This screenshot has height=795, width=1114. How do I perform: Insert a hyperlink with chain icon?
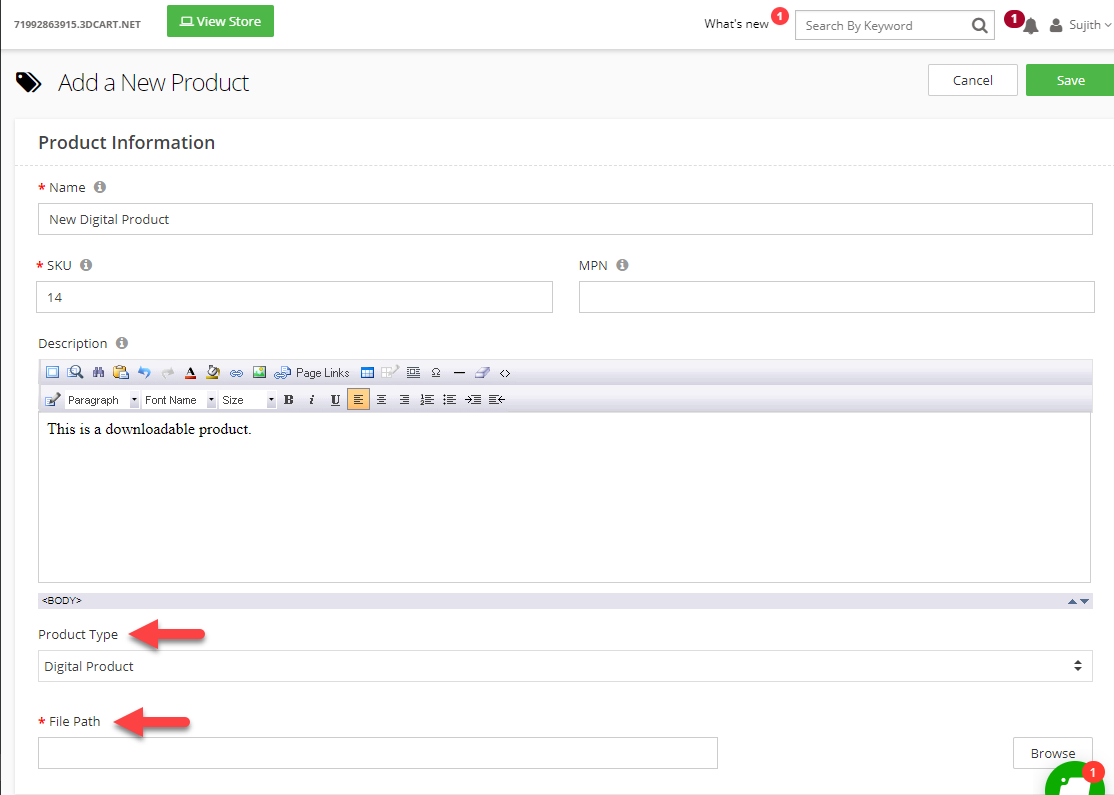tap(237, 373)
